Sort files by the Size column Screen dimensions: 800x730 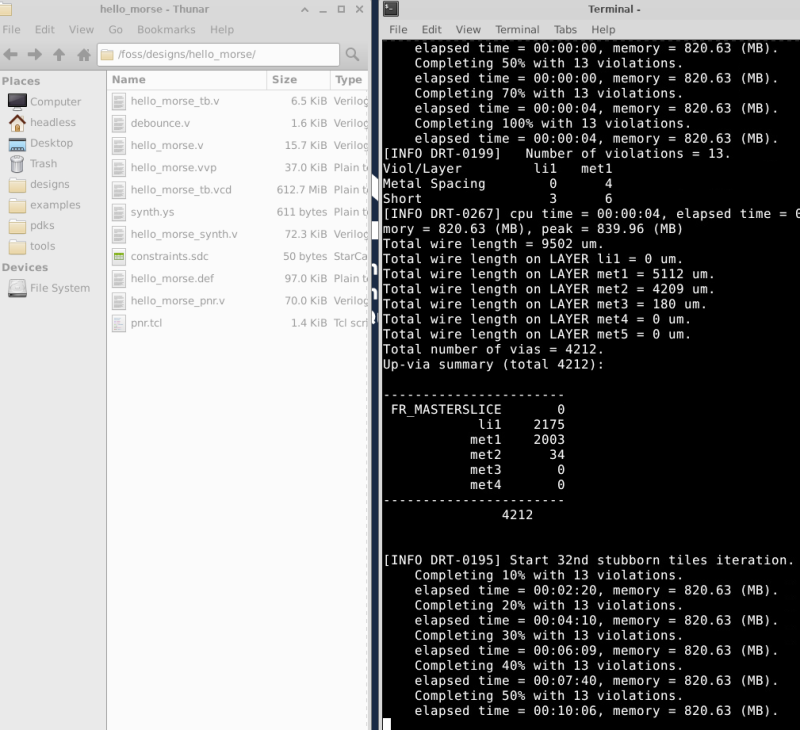[285, 79]
